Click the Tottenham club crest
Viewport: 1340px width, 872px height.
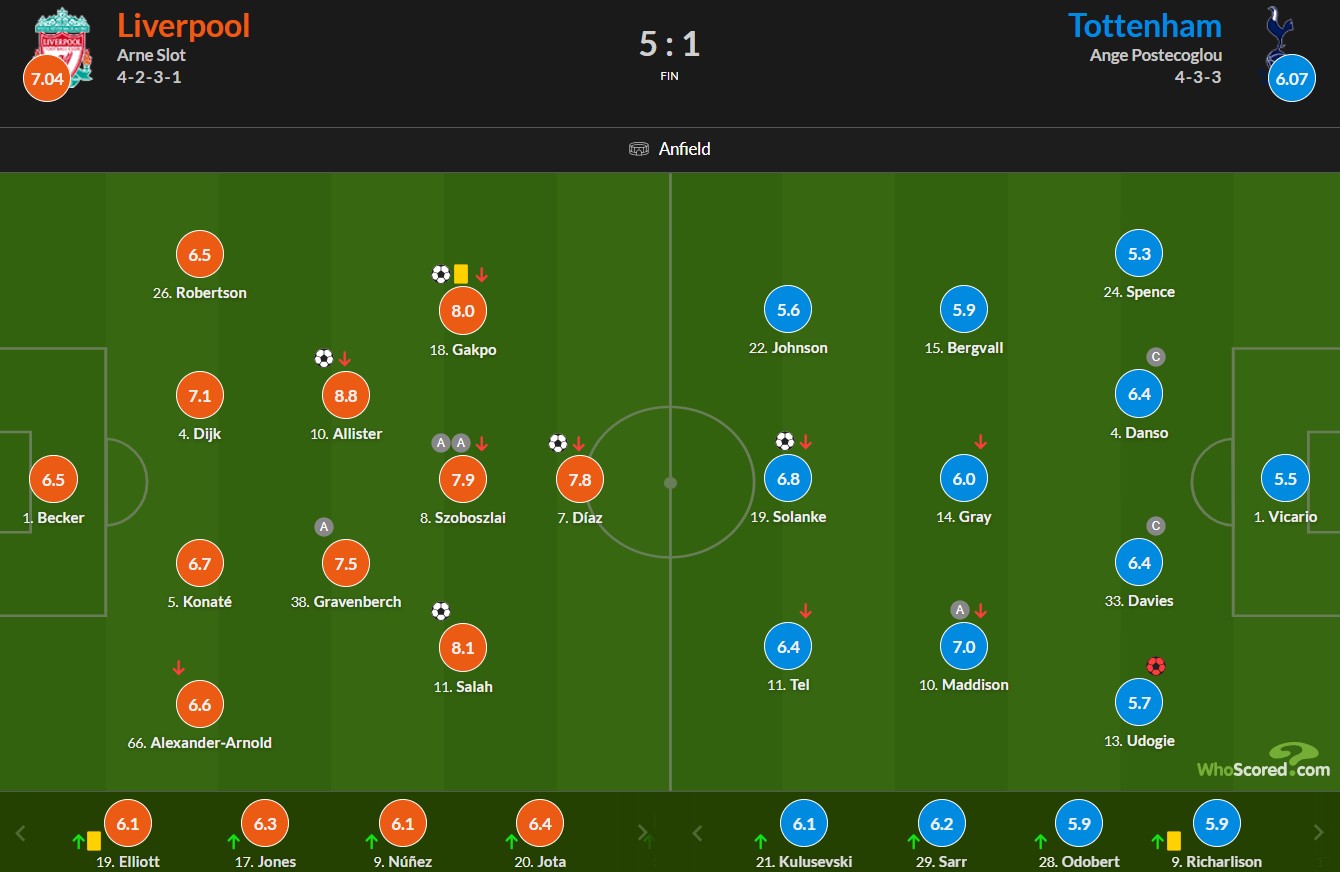point(1276,40)
